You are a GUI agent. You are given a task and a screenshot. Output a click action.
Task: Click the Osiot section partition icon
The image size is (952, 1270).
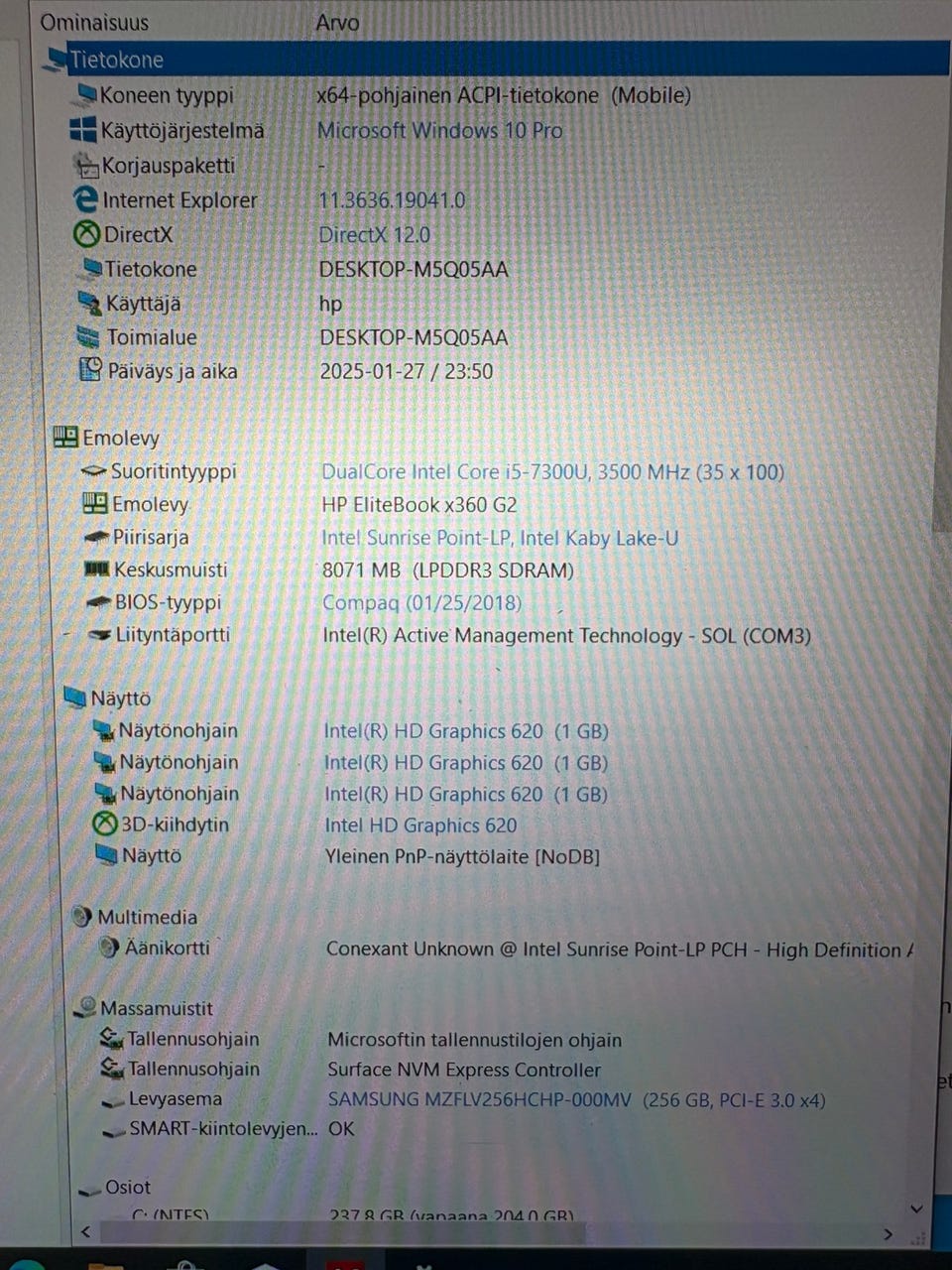pyautogui.click(x=90, y=1189)
